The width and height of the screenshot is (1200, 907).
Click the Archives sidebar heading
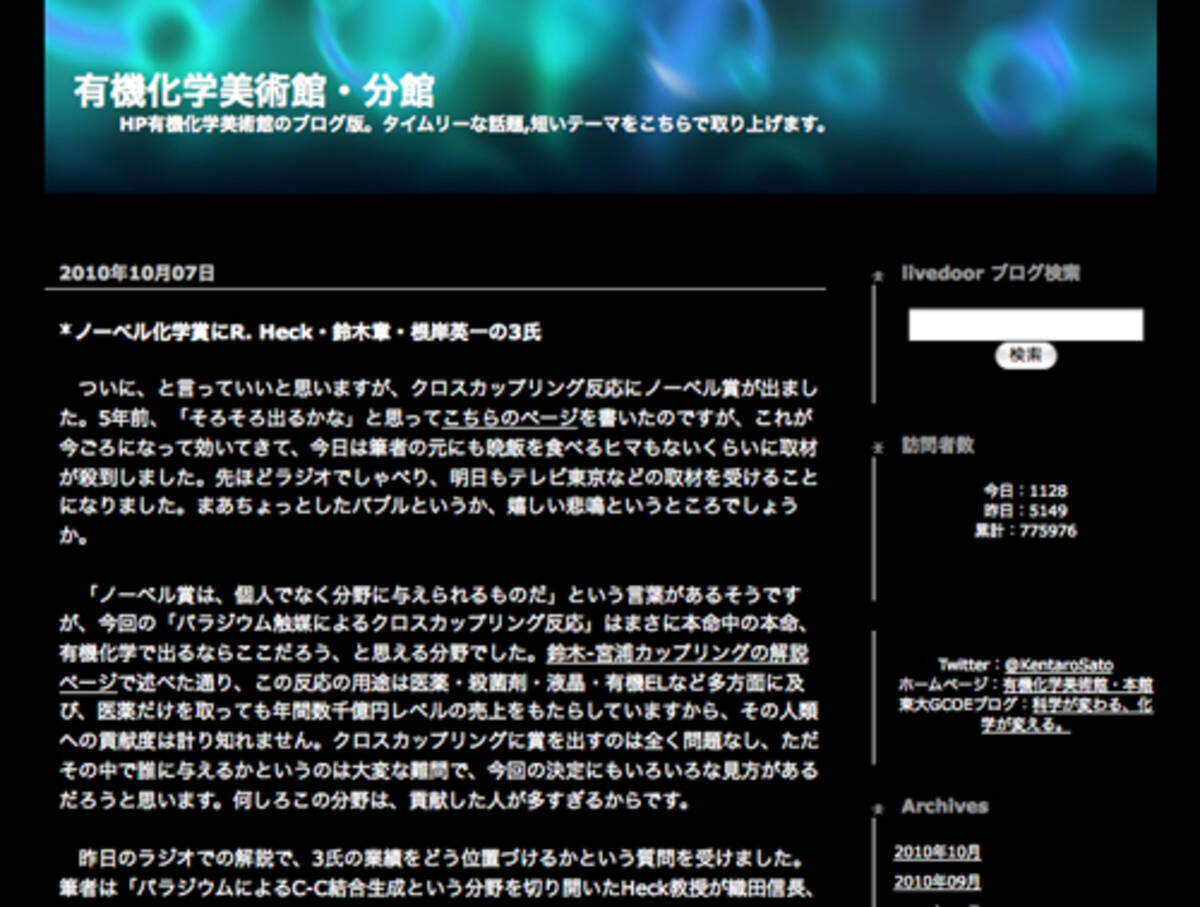944,806
